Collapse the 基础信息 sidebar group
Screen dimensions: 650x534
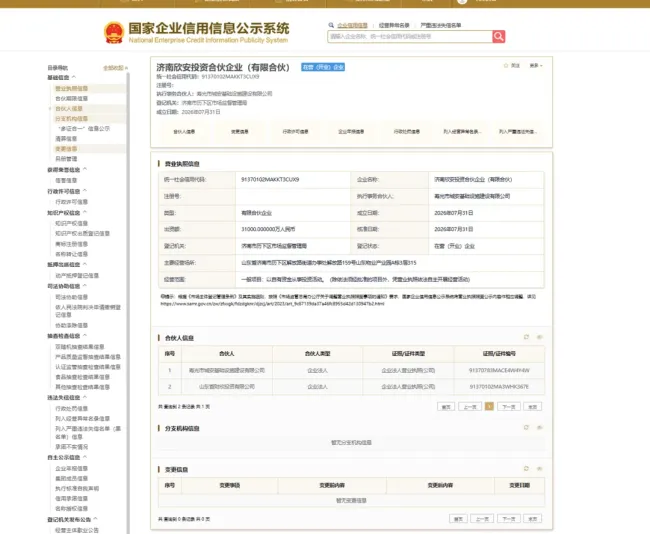[74, 78]
